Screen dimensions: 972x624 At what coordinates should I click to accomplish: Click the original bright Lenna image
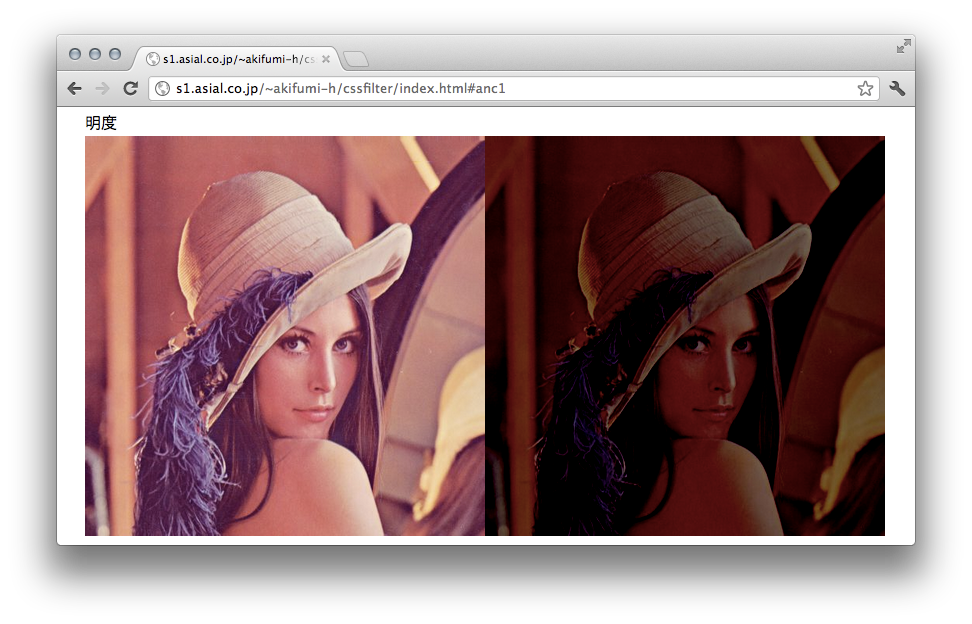click(285, 335)
